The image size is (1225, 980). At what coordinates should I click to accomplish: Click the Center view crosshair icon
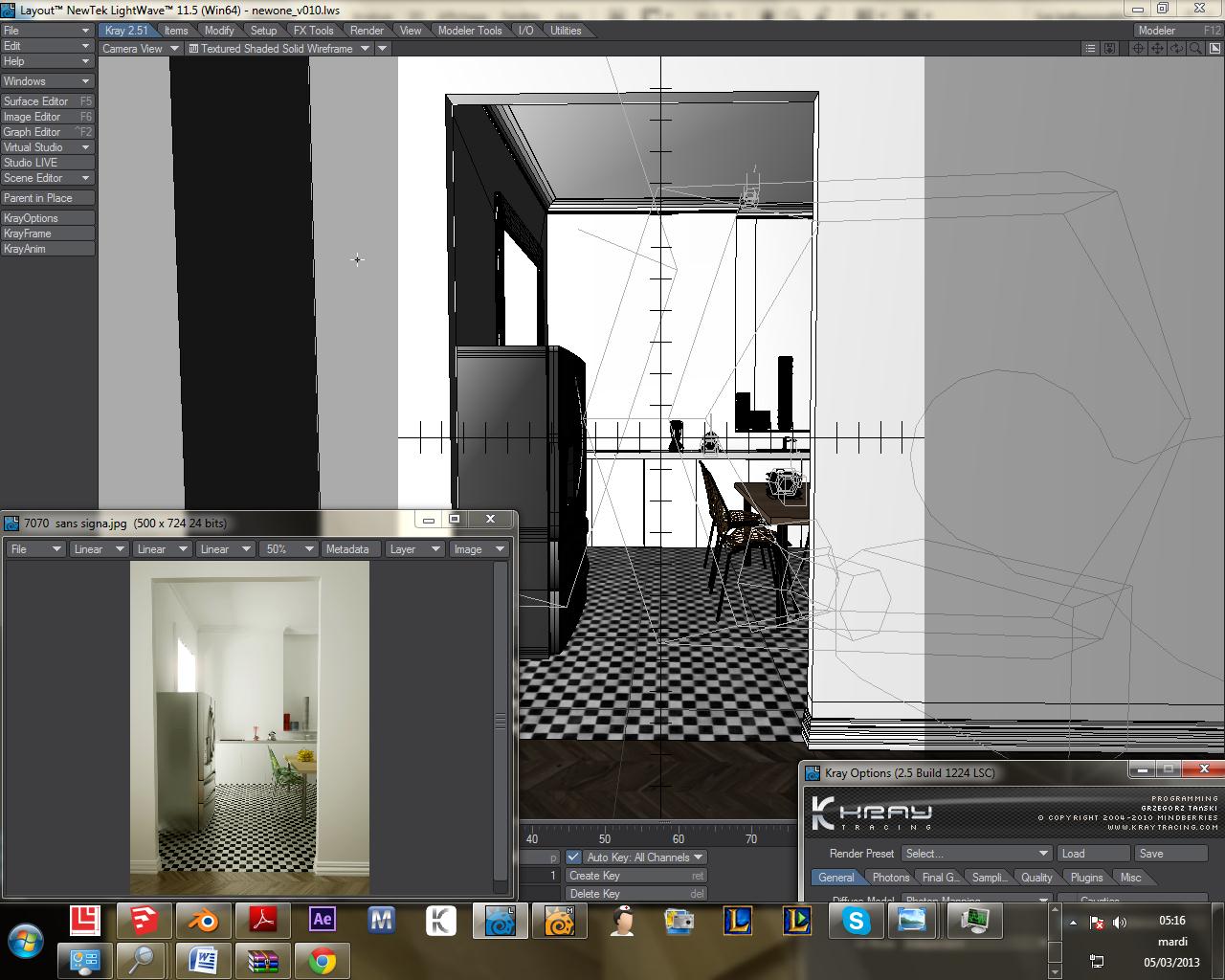(x=1138, y=49)
